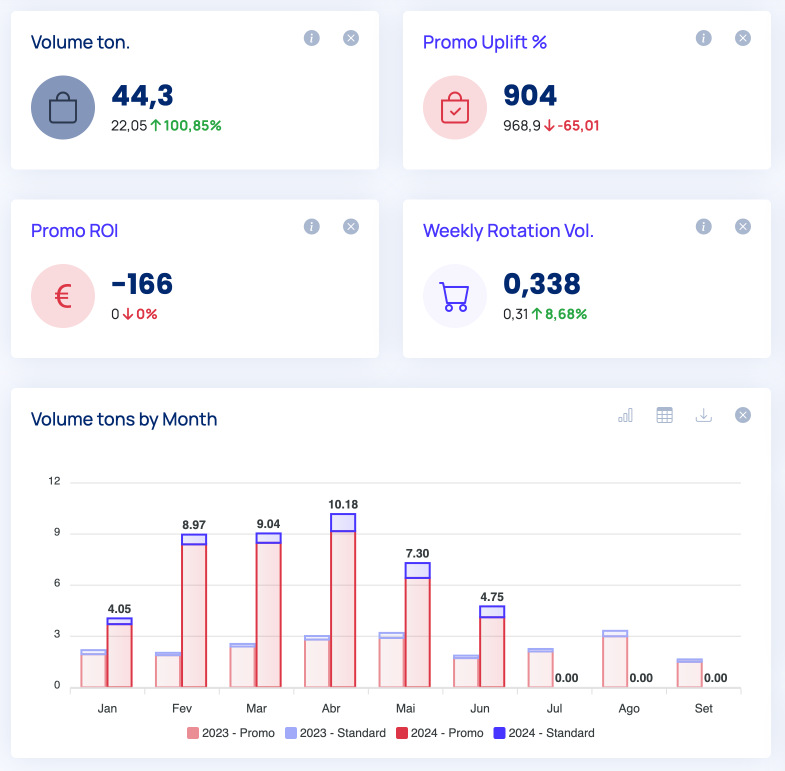This screenshot has height=771, width=785.
Task: Open table view of Volume tons chart
Action: [x=664, y=415]
